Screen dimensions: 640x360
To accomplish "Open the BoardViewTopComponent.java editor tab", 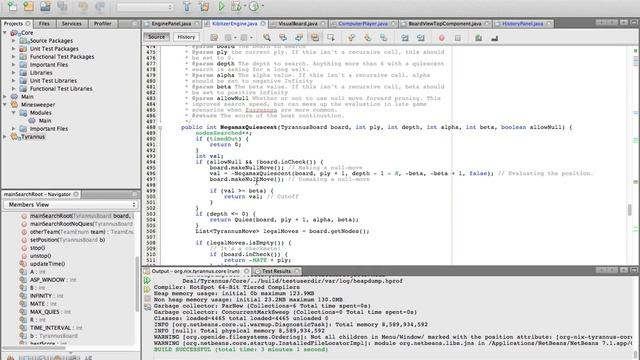I will (x=445, y=24).
